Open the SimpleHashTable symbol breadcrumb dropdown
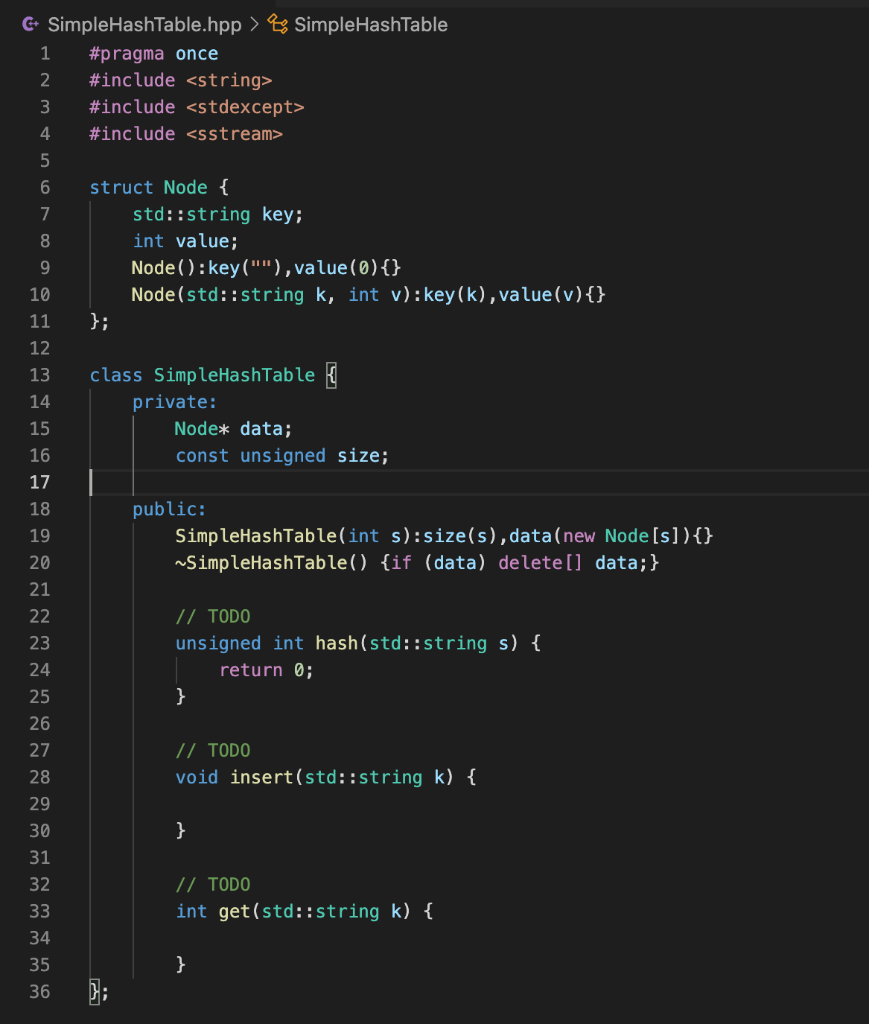This screenshot has height=1024, width=869. [370, 24]
